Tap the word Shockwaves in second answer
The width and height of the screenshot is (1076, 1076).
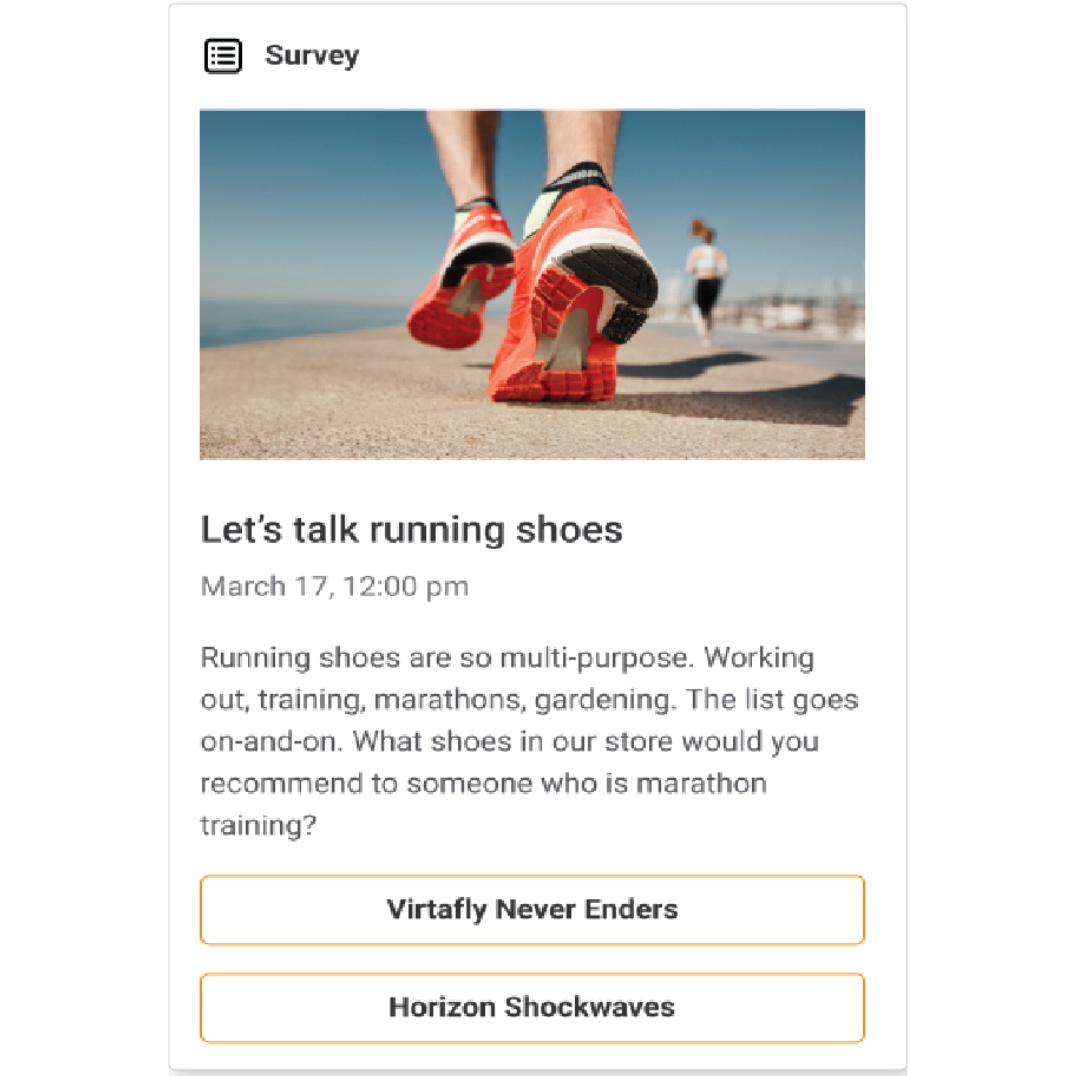pos(589,1007)
